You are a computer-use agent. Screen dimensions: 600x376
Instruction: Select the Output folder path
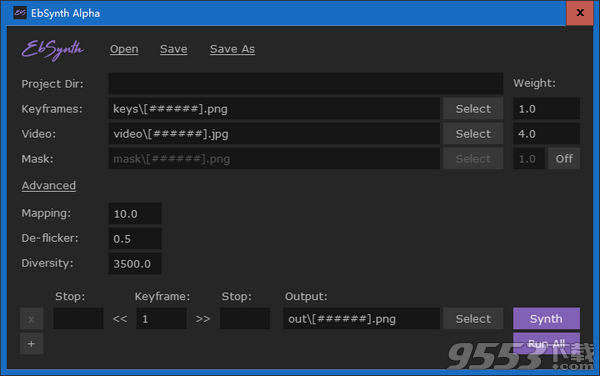click(473, 319)
